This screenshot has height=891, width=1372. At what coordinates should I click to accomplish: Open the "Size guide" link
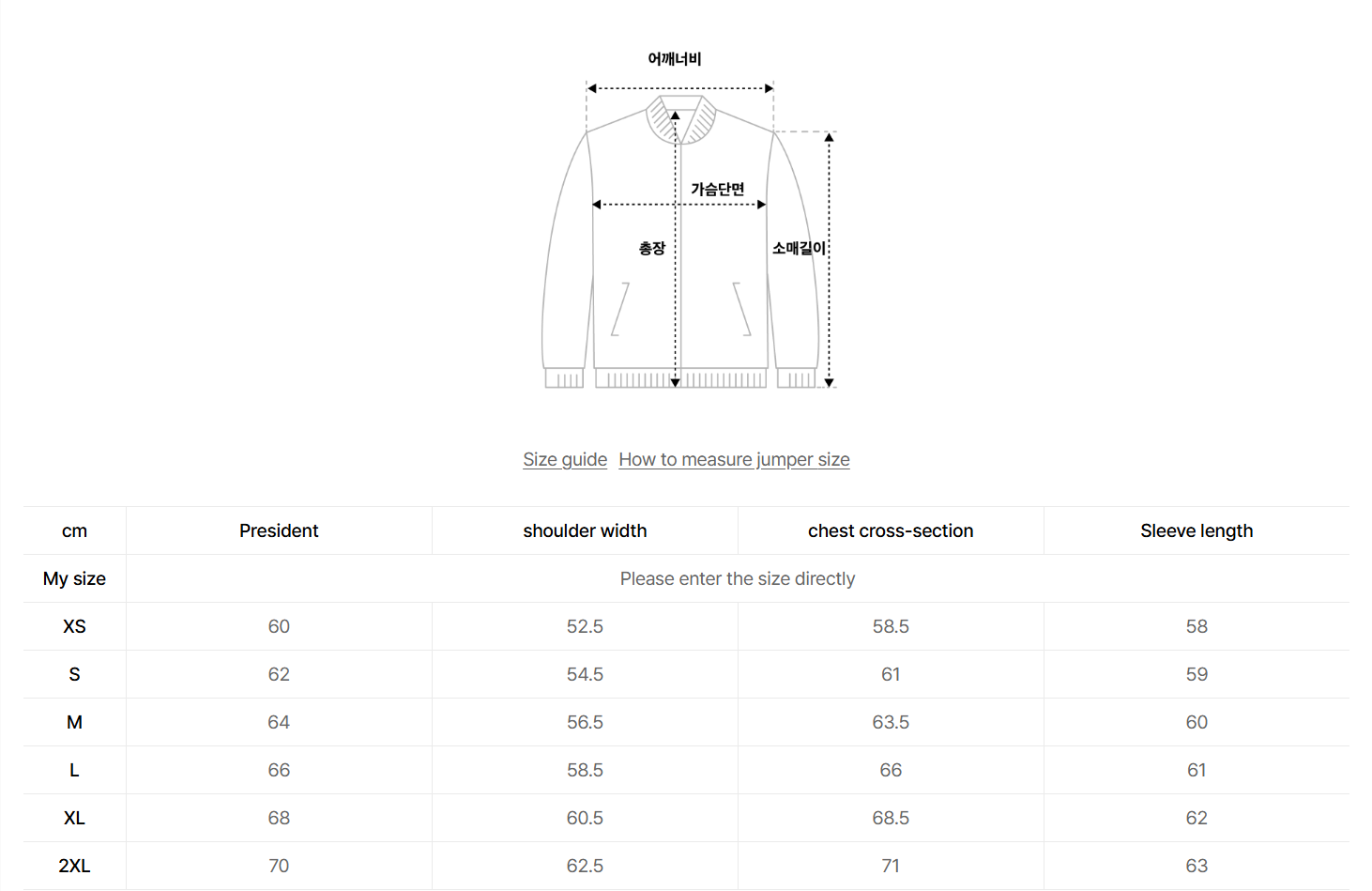(x=565, y=459)
